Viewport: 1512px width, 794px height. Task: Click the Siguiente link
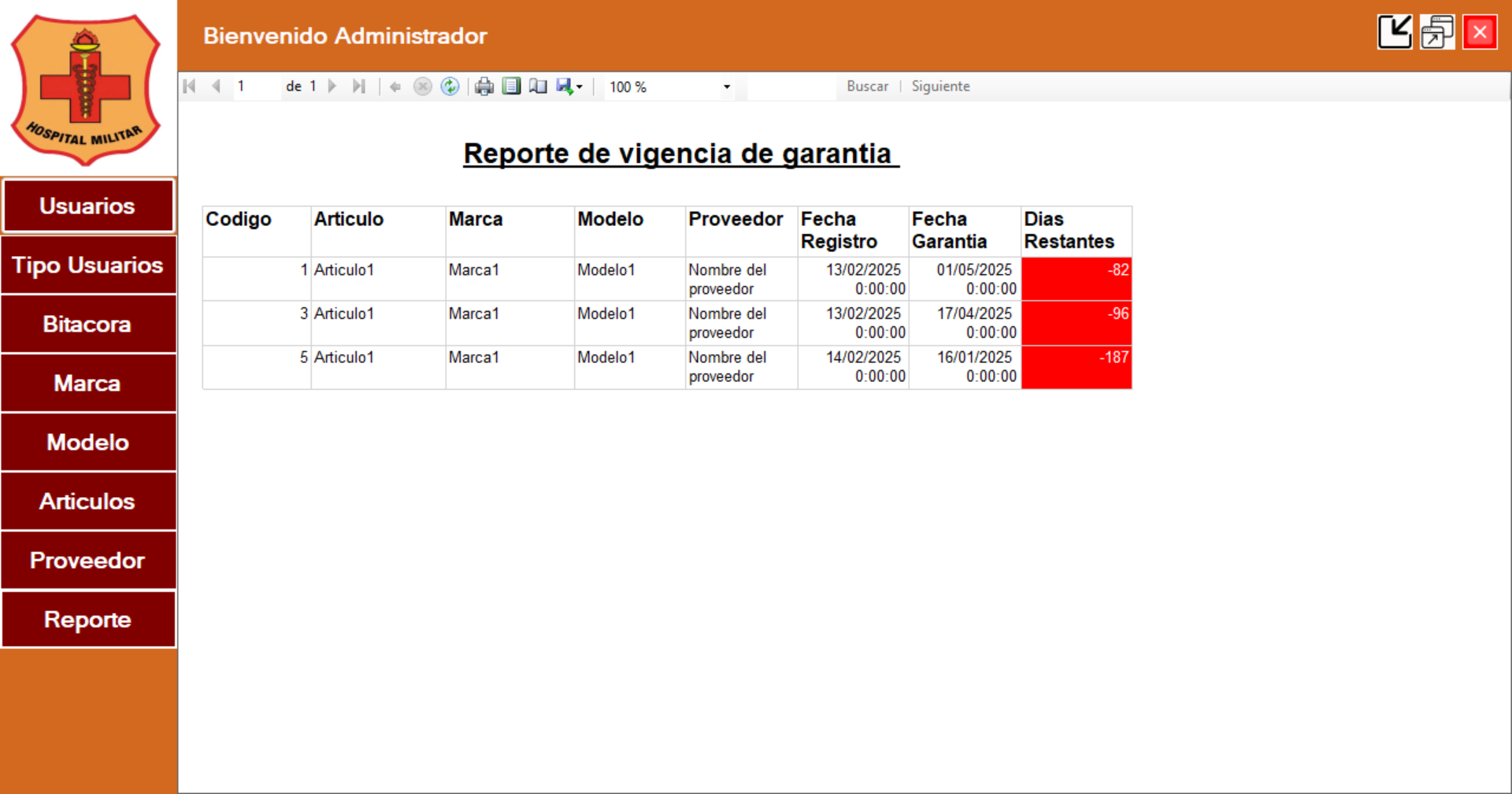(x=940, y=86)
